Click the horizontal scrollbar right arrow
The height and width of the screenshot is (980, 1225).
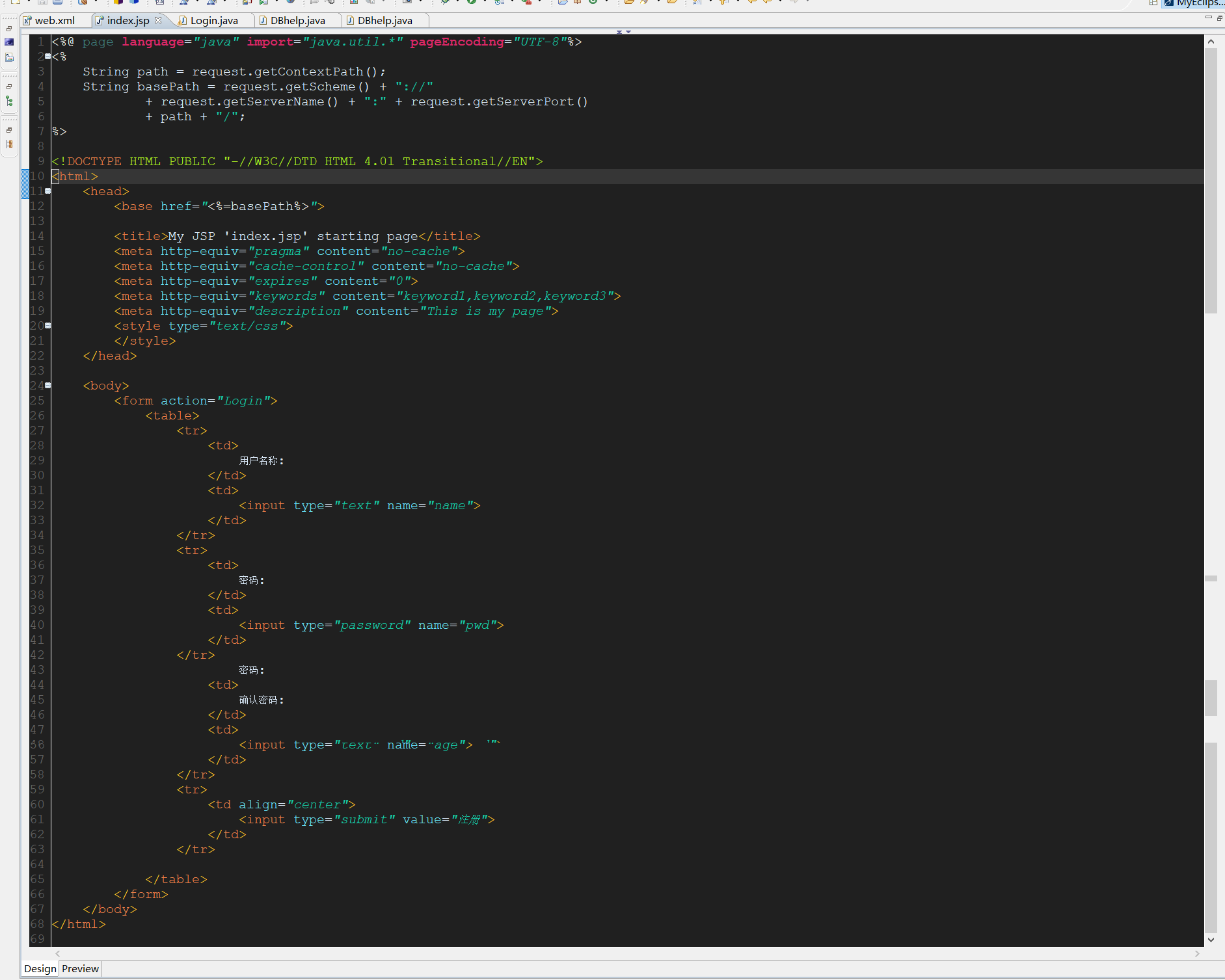pyautogui.click(x=1197, y=953)
